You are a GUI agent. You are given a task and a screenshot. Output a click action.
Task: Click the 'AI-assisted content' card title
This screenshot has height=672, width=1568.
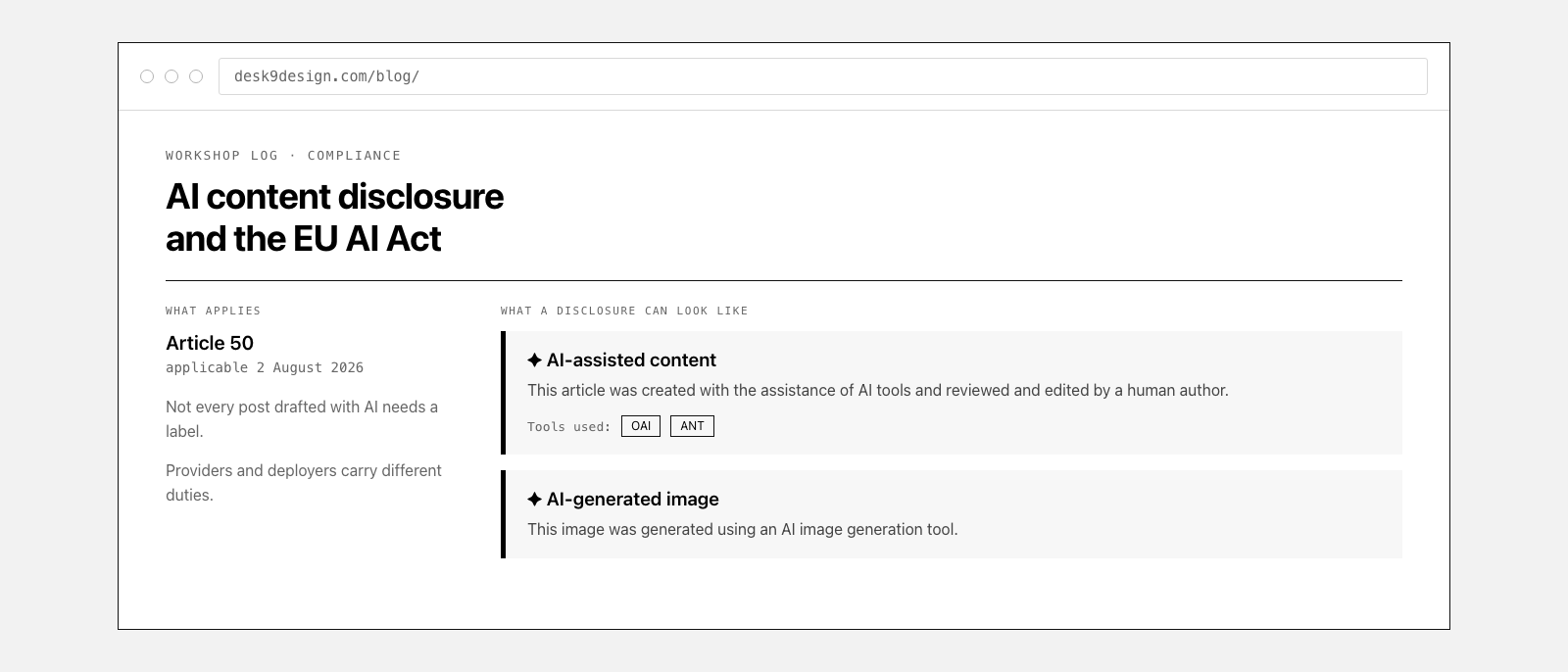coord(631,360)
